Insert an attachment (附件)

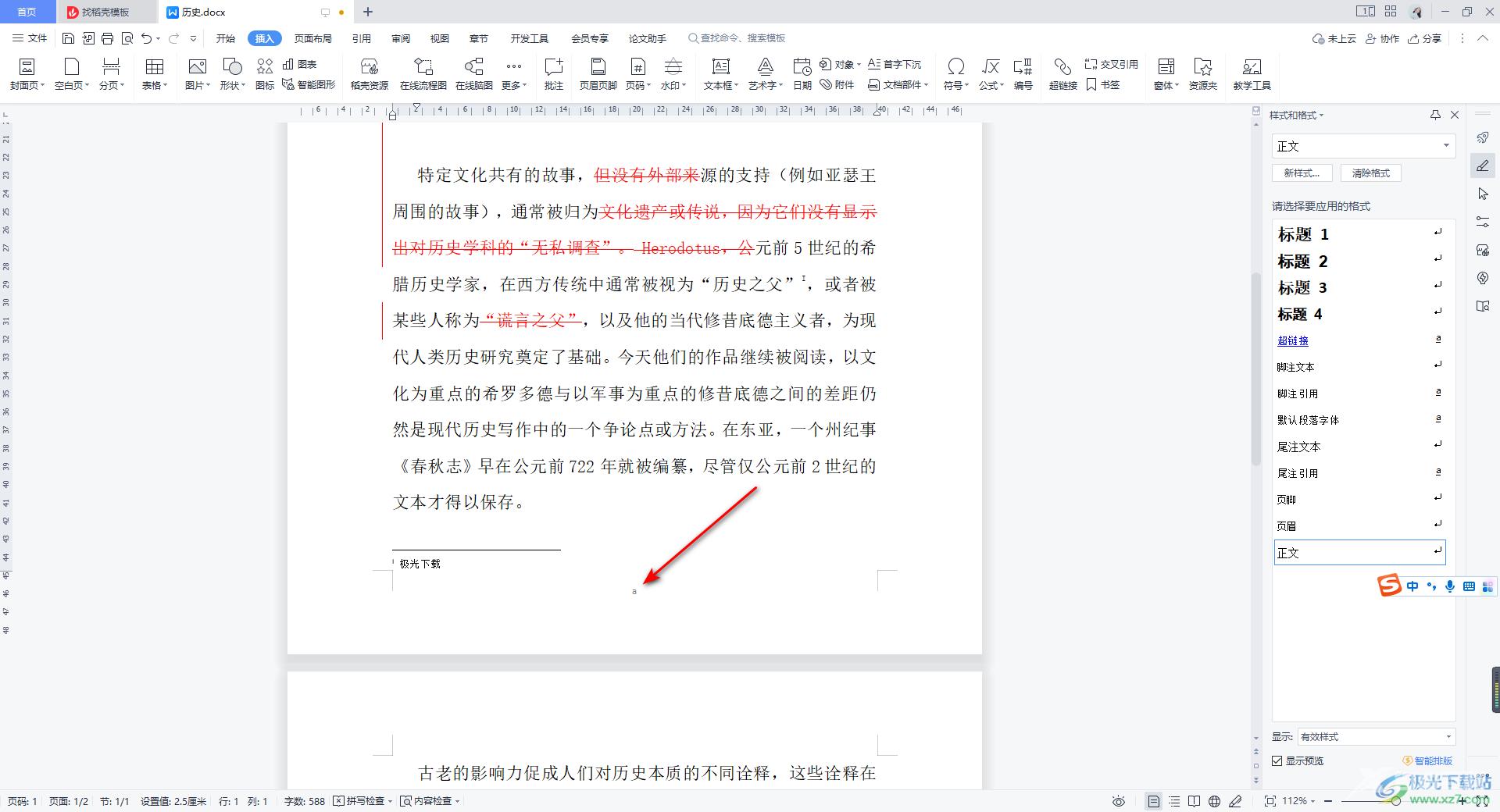(837, 84)
